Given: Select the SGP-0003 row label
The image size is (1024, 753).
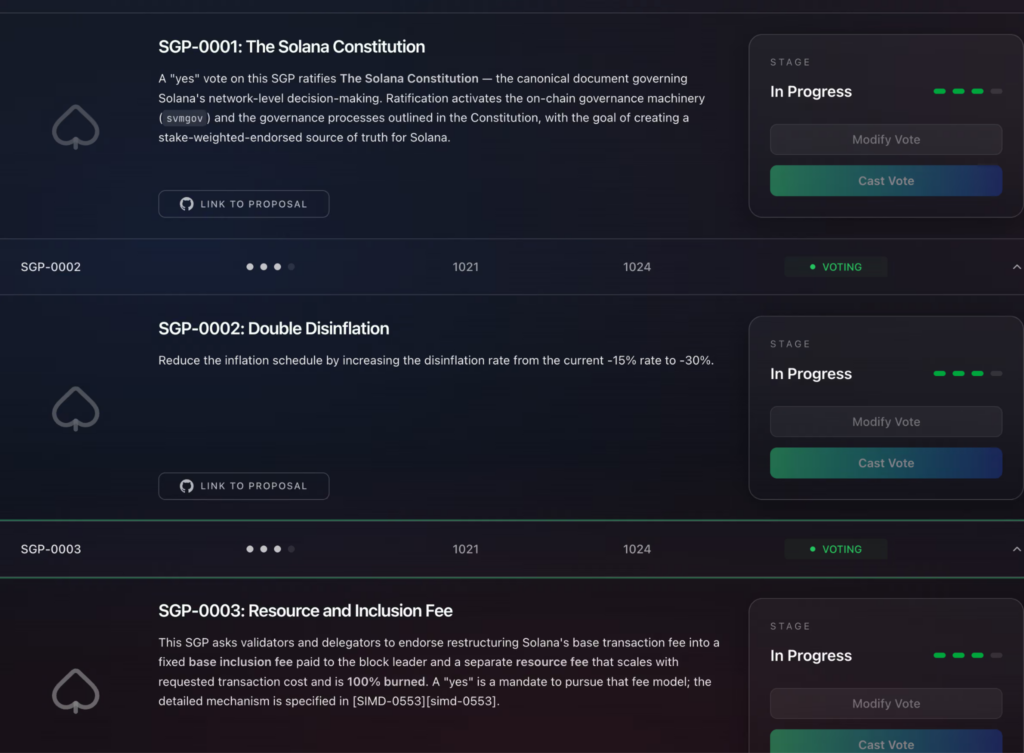Looking at the screenshot, I should [51, 549].
